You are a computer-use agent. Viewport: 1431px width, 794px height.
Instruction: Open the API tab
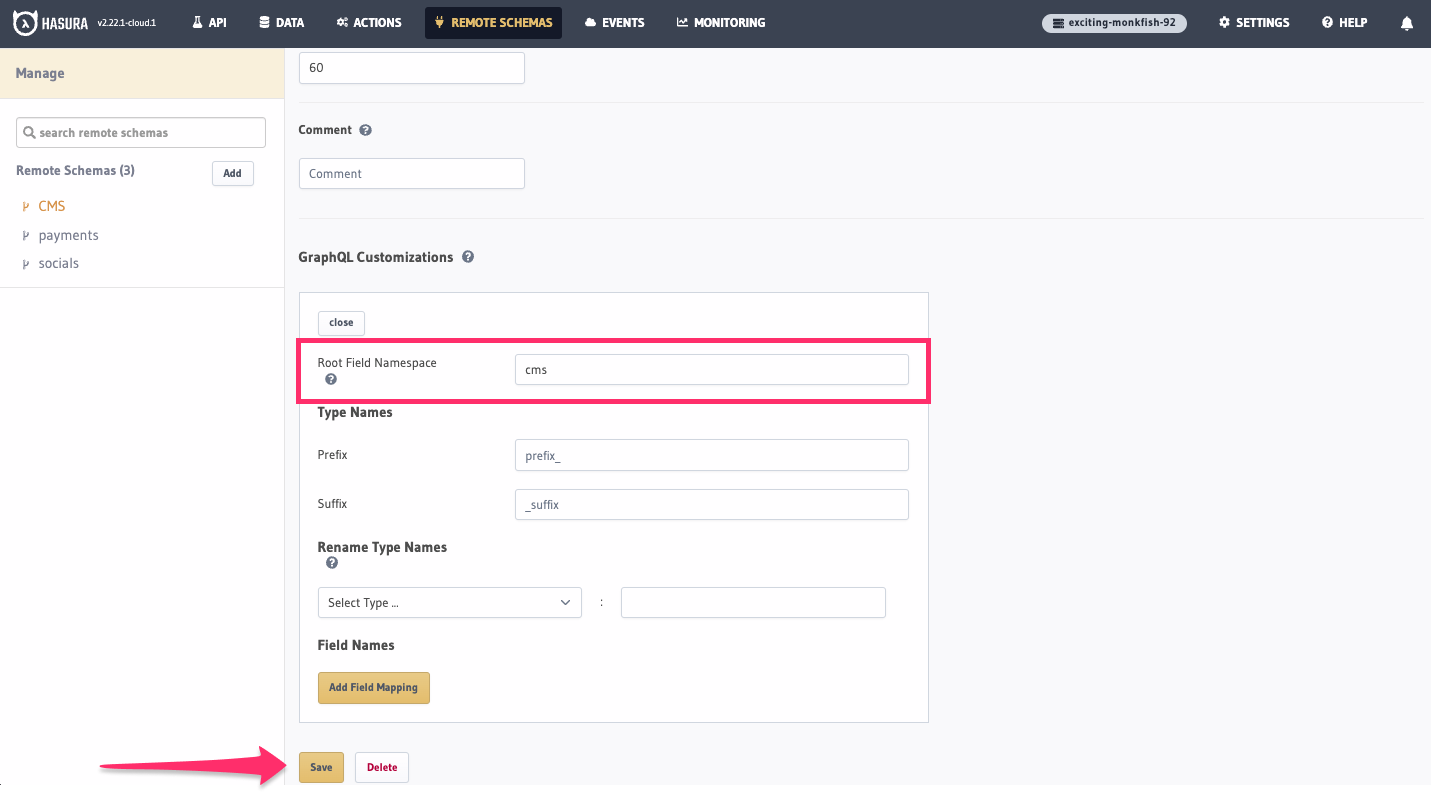(x=209, y=23)
